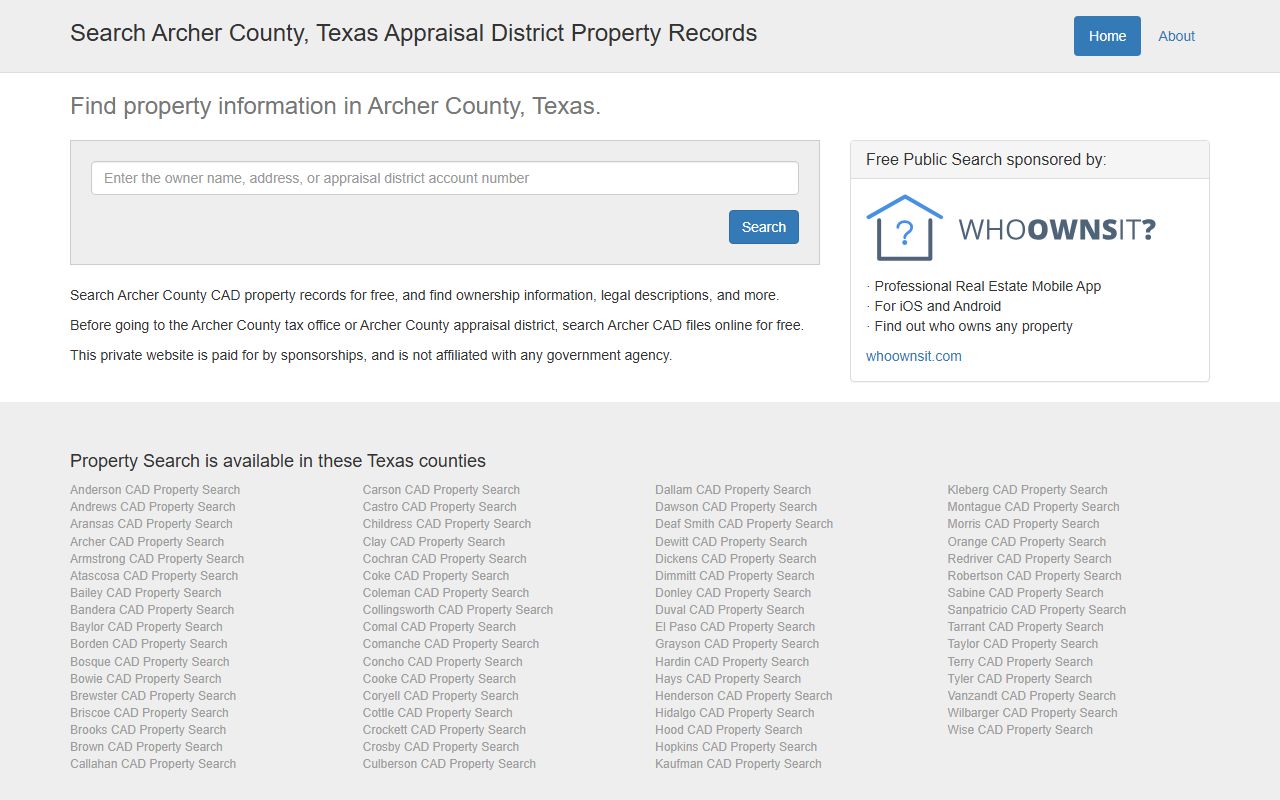
Task: Open Kaufman CAD Property Search
Action: click(x=738, y=764)
